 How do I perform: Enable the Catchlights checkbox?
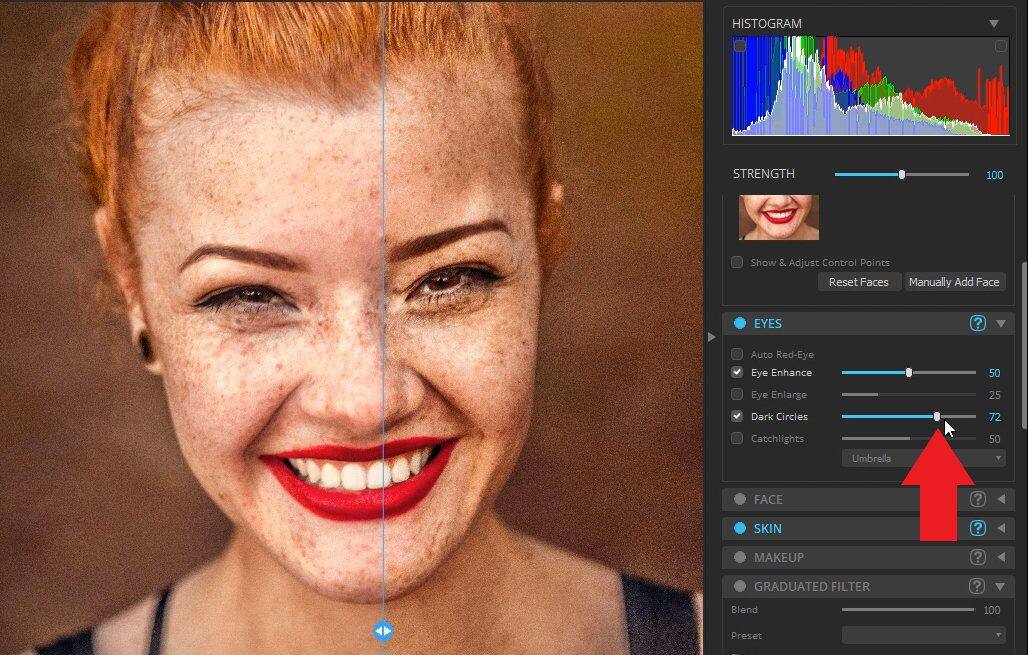[x=736, y=438]
